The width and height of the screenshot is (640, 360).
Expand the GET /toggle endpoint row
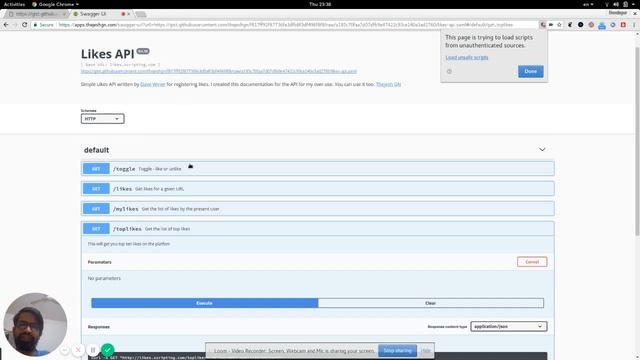(x=318, y=169)
